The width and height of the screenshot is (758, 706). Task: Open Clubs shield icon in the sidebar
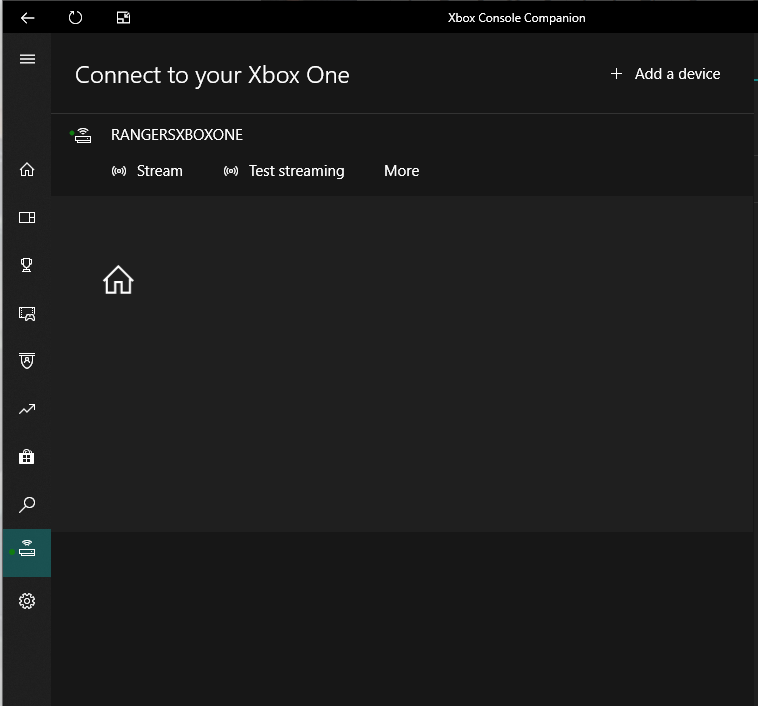point(27,361)
